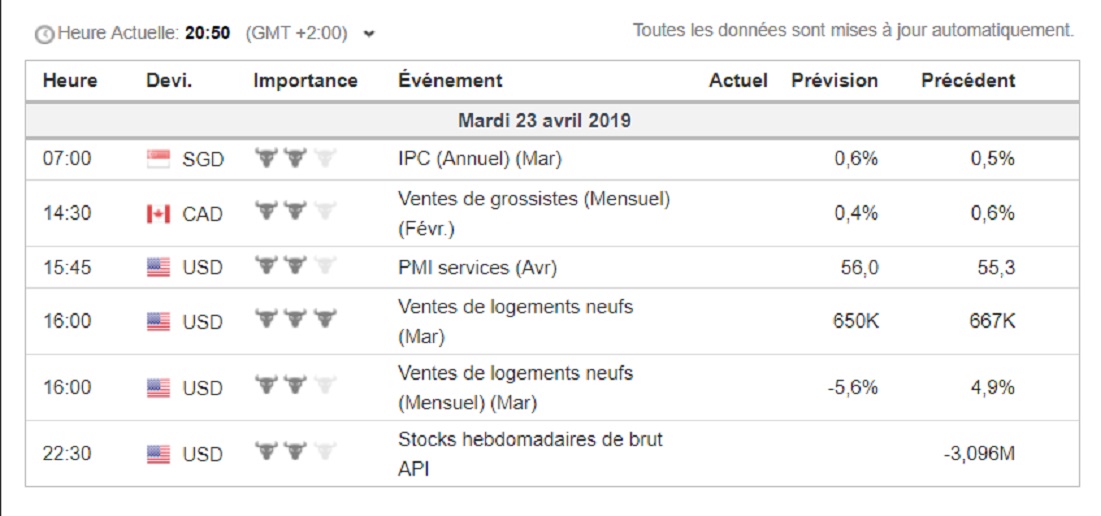
Task: Click the Mardi 23 avril 2019 date row
Action: click(544, 121)
